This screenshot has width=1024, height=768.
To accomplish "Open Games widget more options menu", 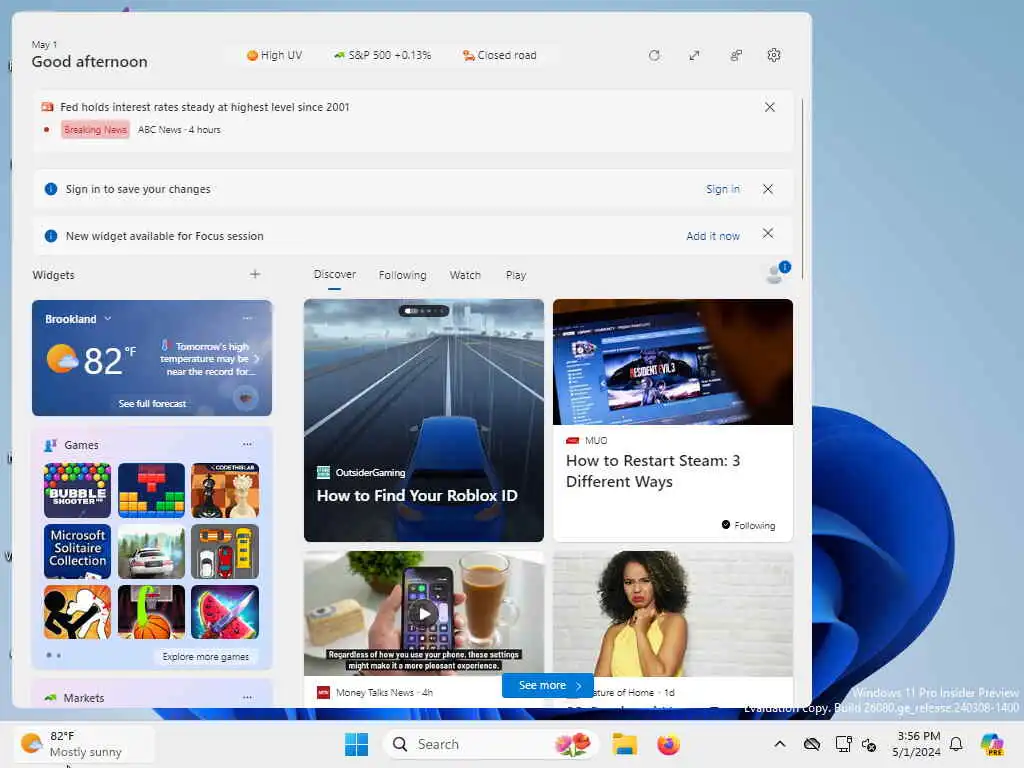I will (x=248, y=444).
